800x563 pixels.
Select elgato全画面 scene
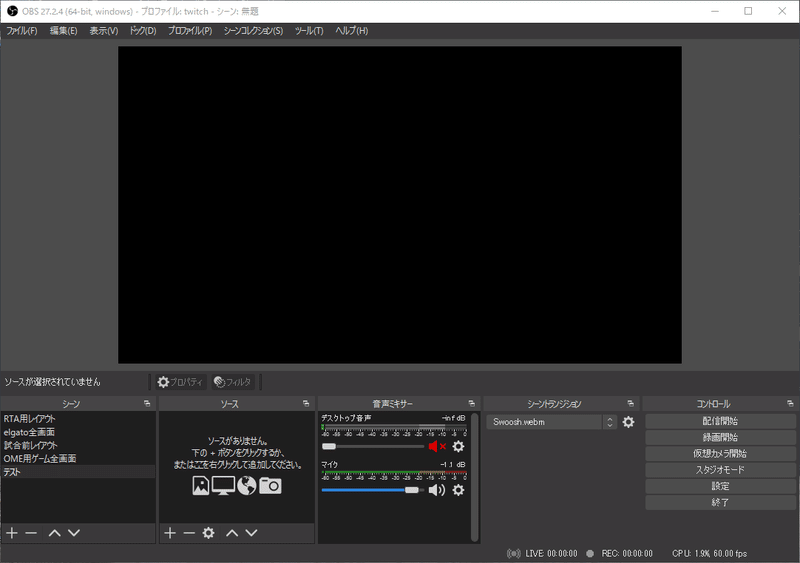(78, 432)
